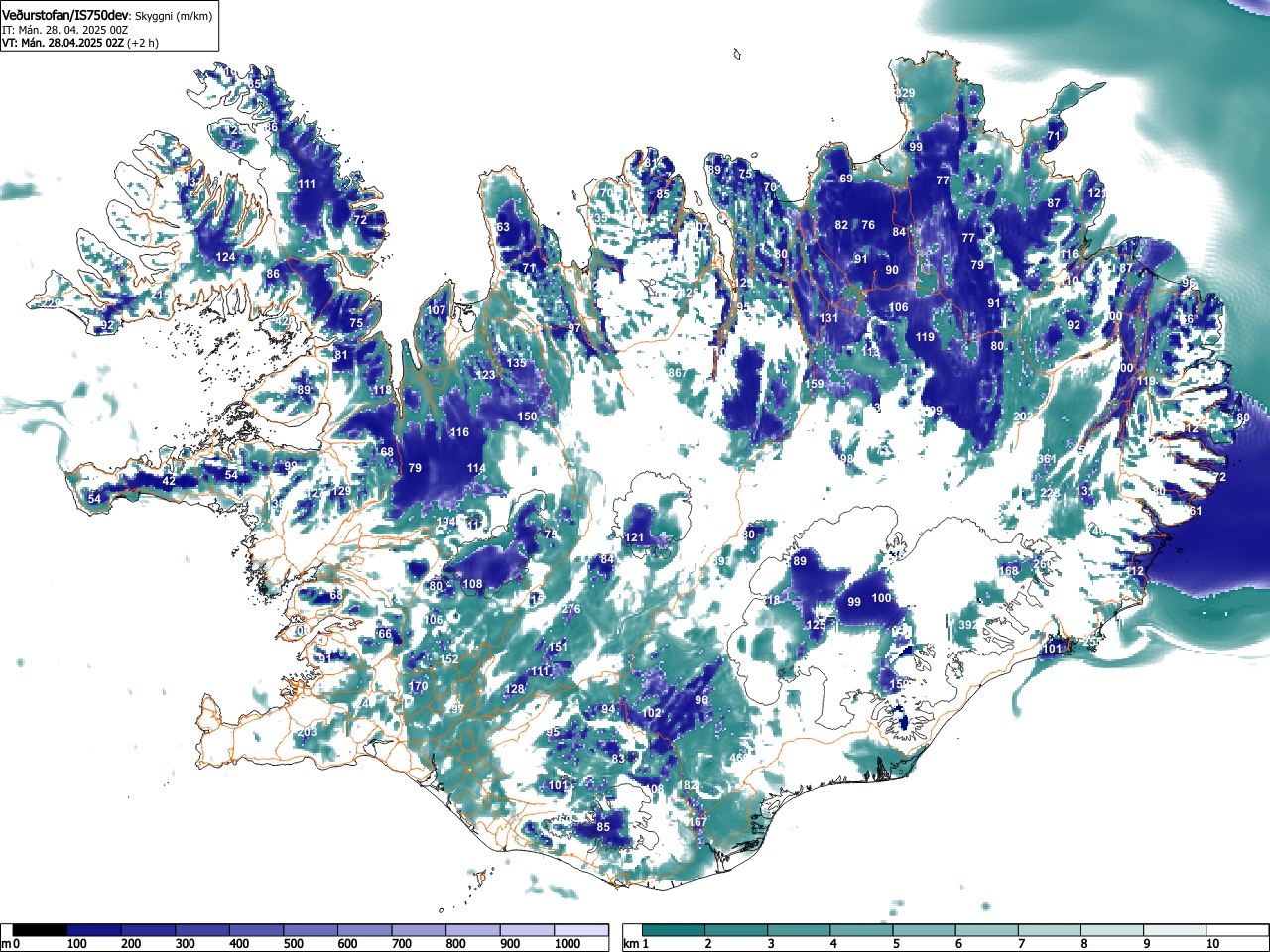This screenshot has height=952, width=1270.
Task: Click the '300' label on the meter legend
Action: [186, 944]
